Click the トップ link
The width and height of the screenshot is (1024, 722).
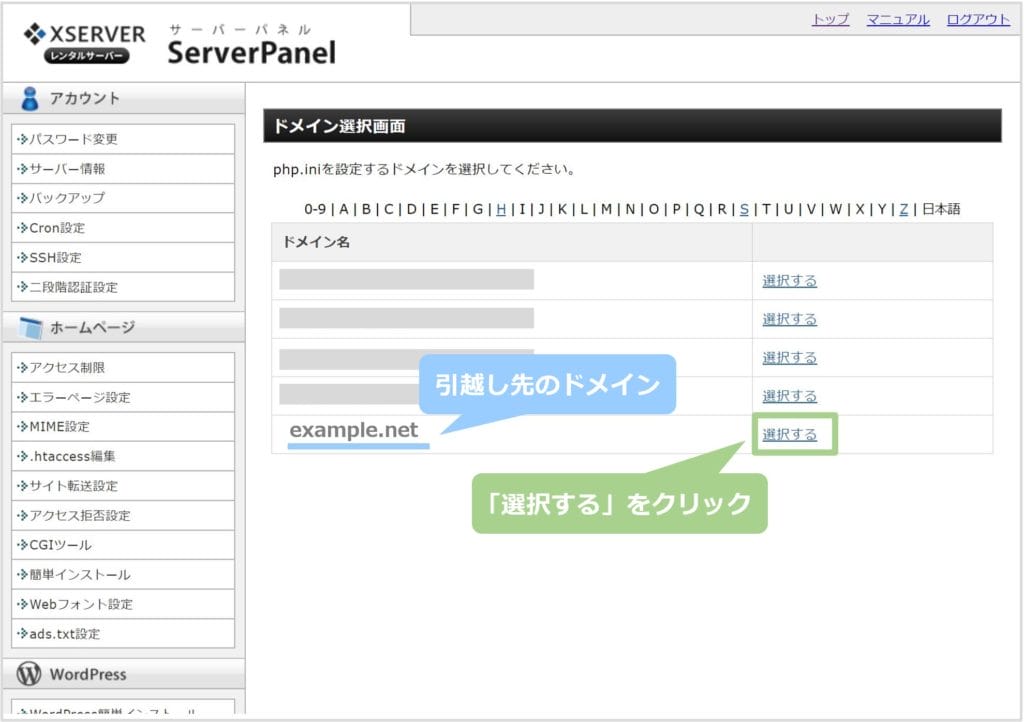(830, 19)
